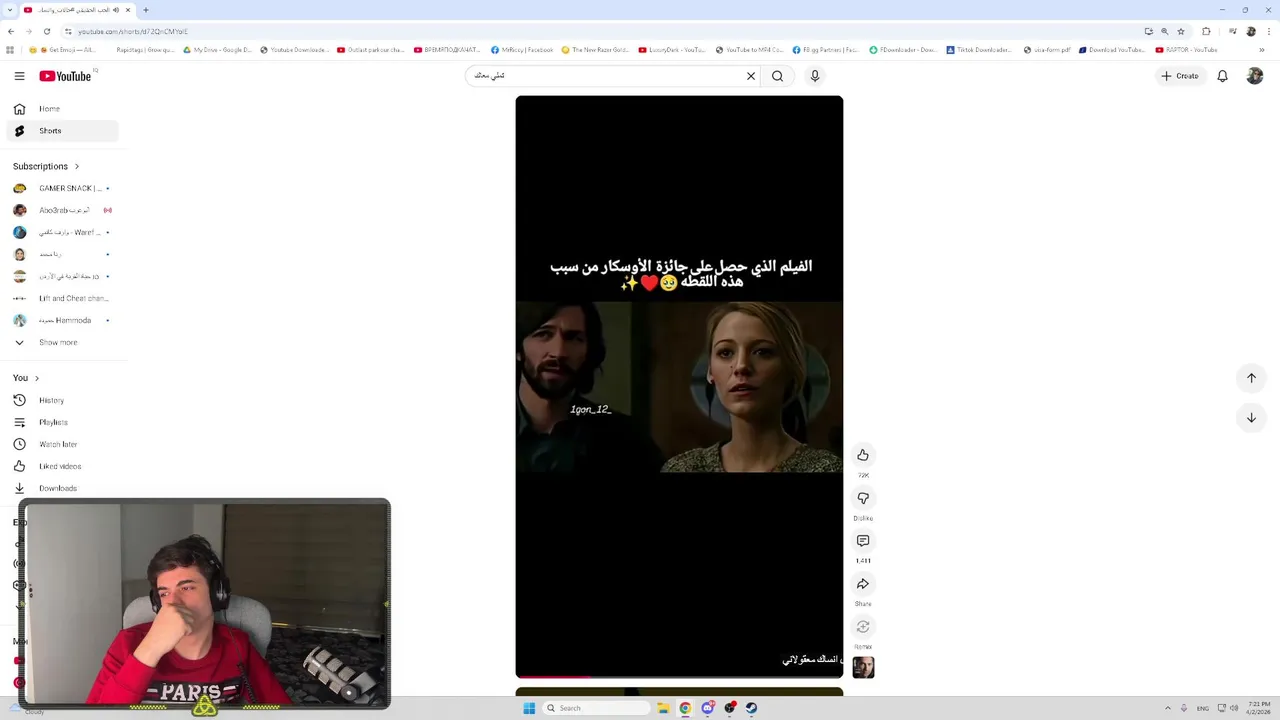The height and width of the screenshot is (720, 1280).
Task: Pause the playing Short video
Action: point(679,387)
